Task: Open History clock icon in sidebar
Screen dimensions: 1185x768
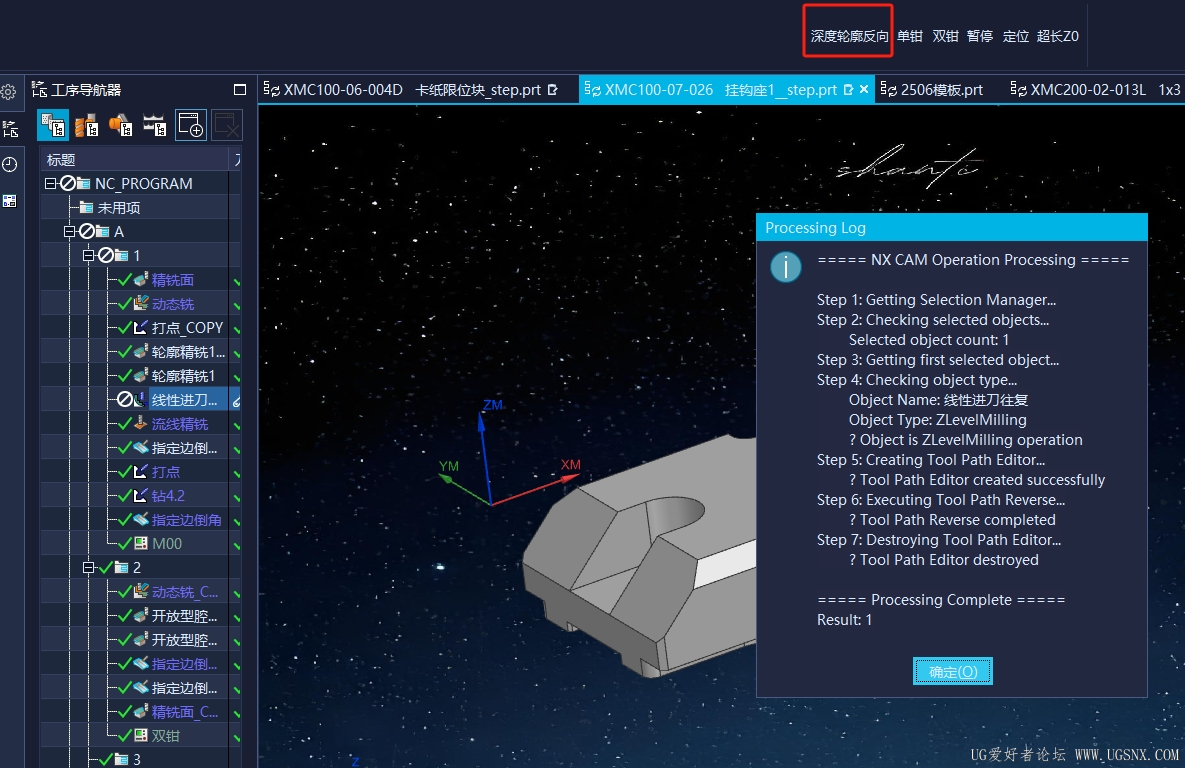Action: tap(10, 165)
